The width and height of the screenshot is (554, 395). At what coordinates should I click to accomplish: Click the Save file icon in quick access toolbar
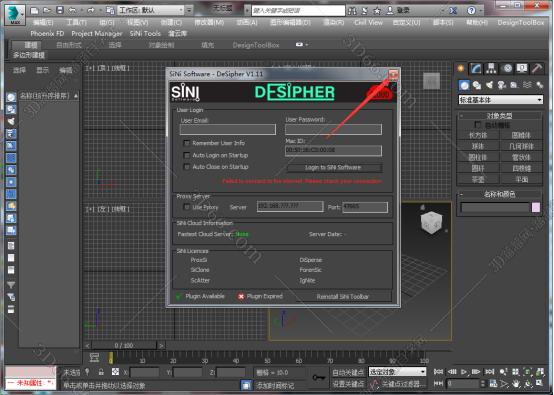point(60,10)
